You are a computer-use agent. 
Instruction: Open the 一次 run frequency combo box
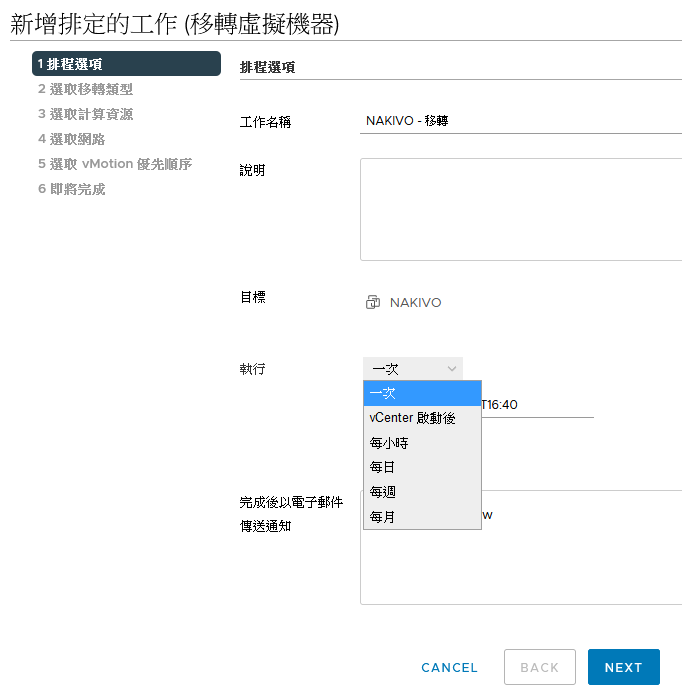413,368
